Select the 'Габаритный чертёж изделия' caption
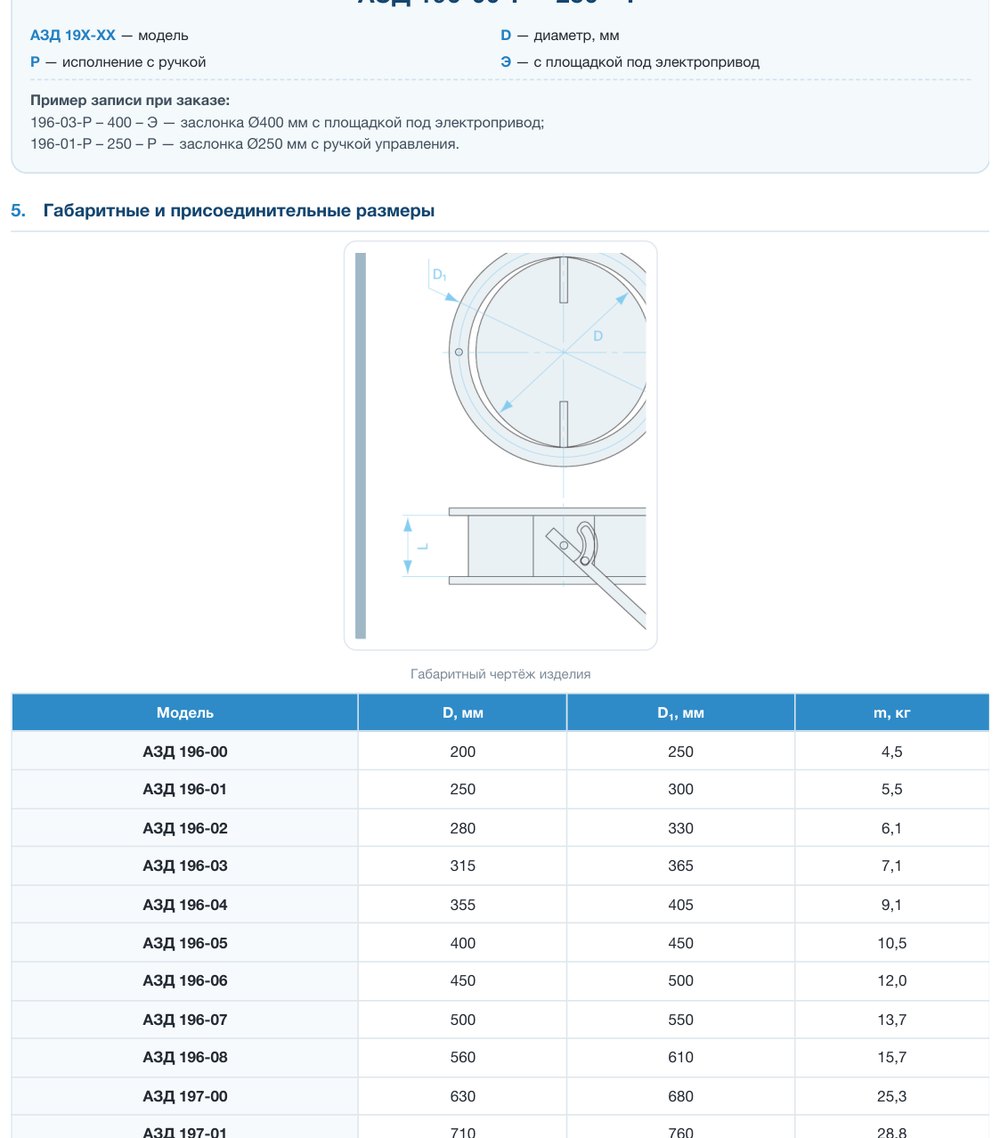 click(500, 674)
